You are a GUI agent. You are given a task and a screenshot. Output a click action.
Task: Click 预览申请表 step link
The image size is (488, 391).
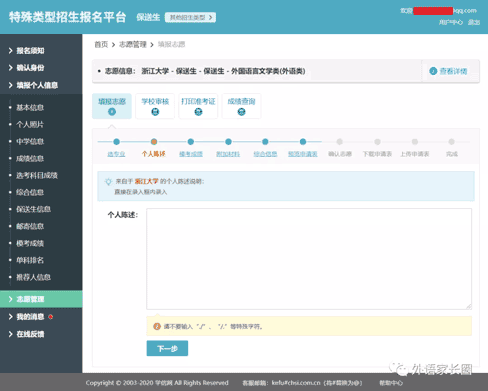[x=303, y=154]
